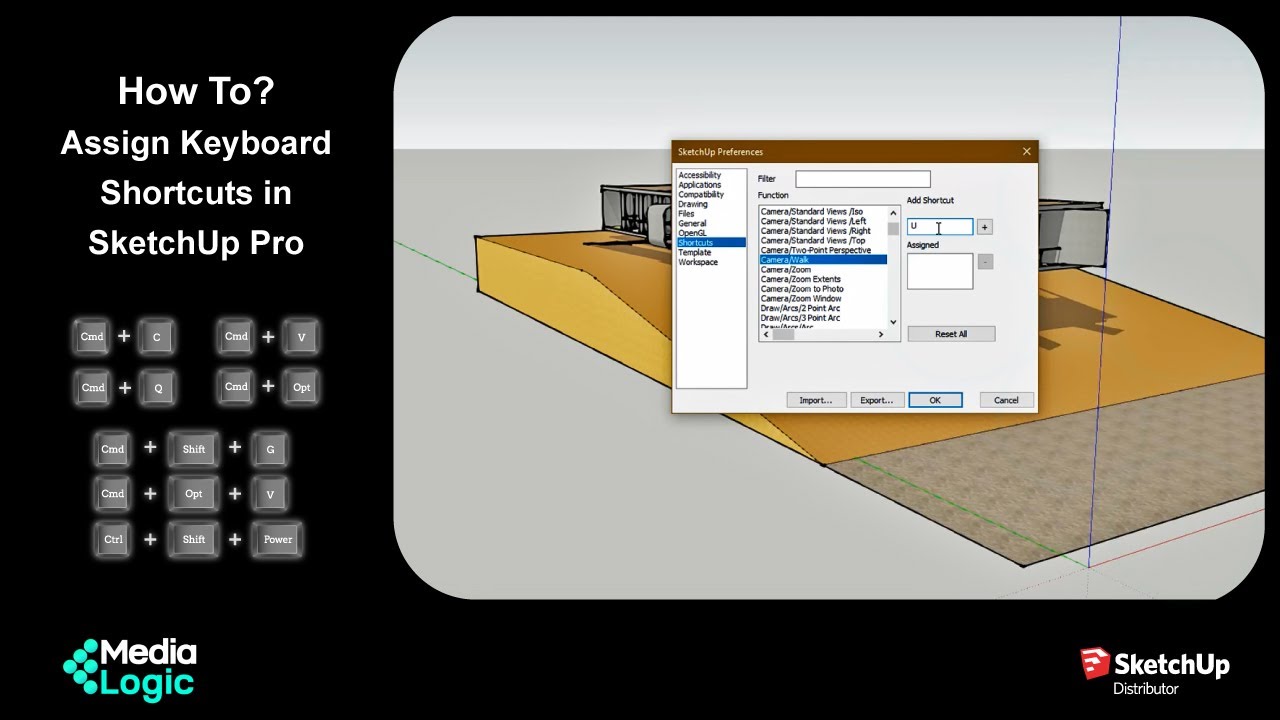Select Camera/Zoom function
This screenshot has height=720, width=1280.
click(786, 270)
